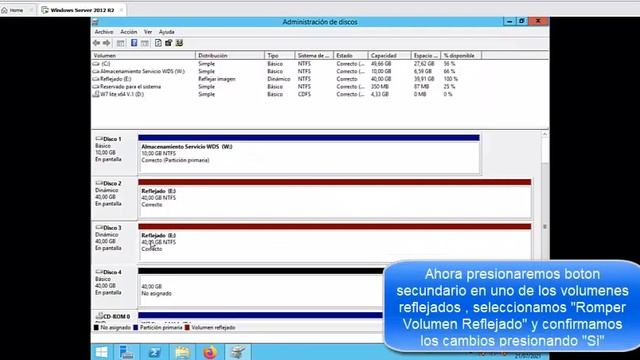Click the Disco 1 disk icon
The width and height of the screenshot is (640, 360).
tap(99, 139)
